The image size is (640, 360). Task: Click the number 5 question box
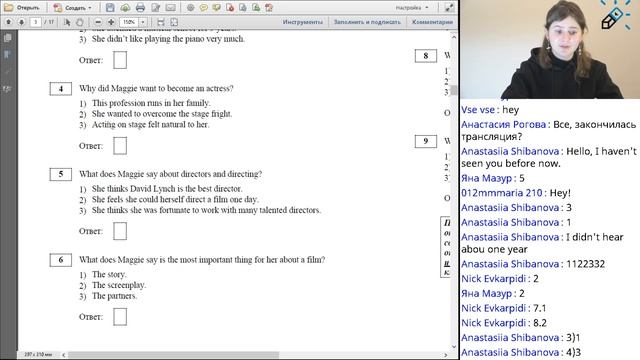pyautogui.click(x=61, y=174)
